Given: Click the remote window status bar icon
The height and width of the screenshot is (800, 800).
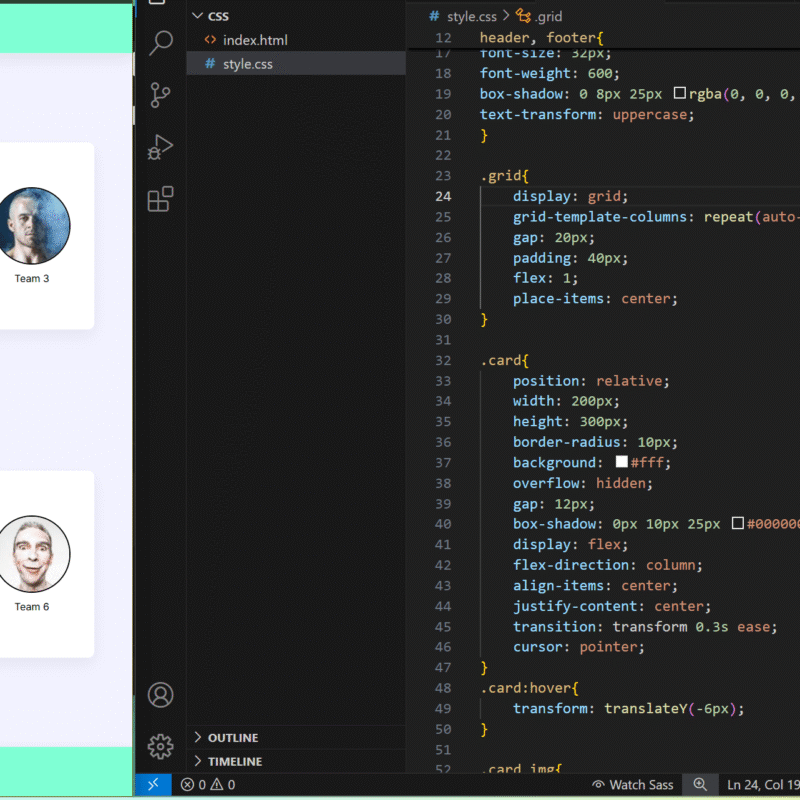Looking at the screenshot, I should point(153,785).
